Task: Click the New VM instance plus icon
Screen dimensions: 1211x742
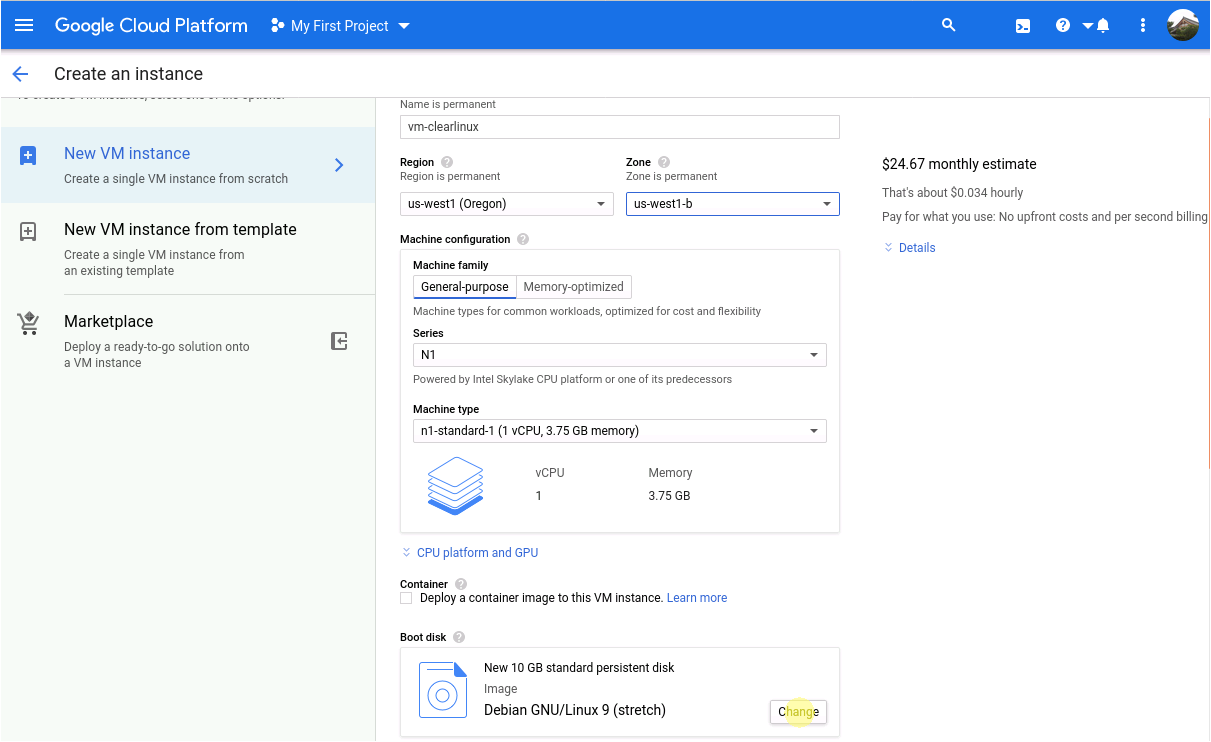Action: pos(28,156)
